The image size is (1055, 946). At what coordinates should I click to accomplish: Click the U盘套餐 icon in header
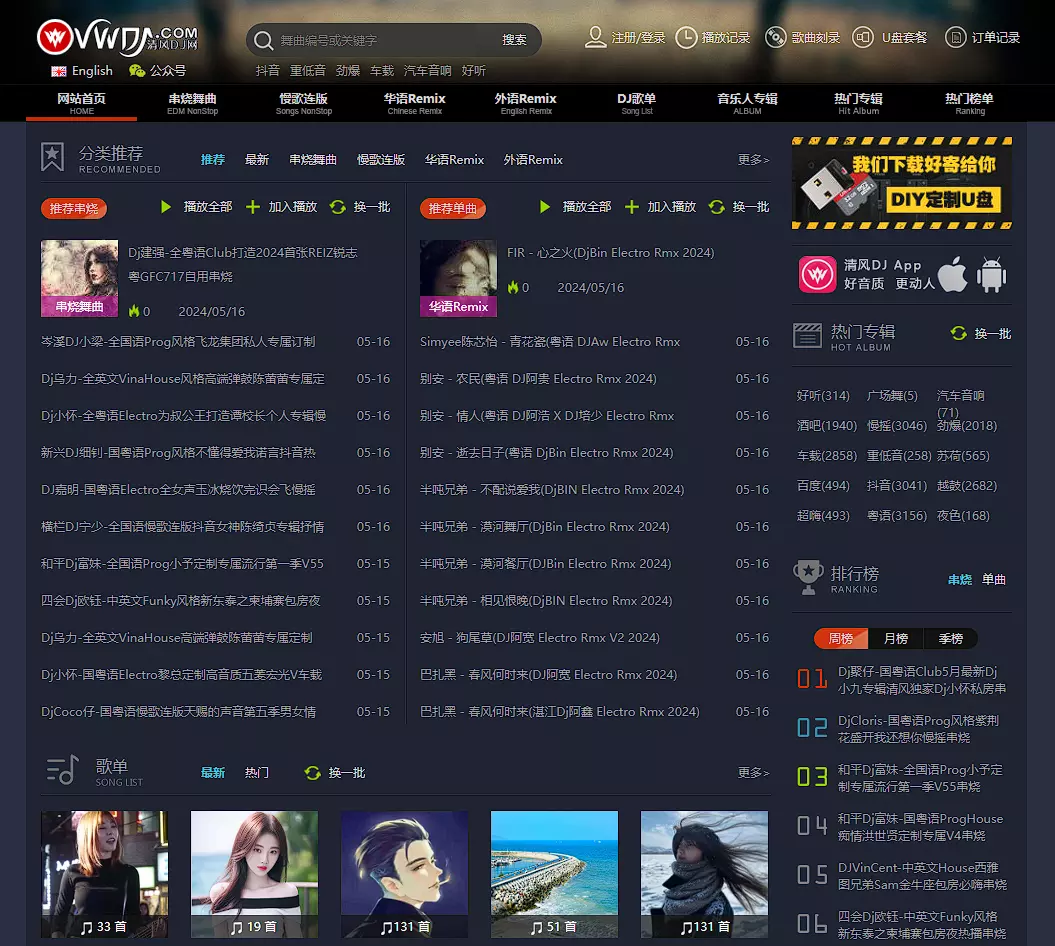862,38
